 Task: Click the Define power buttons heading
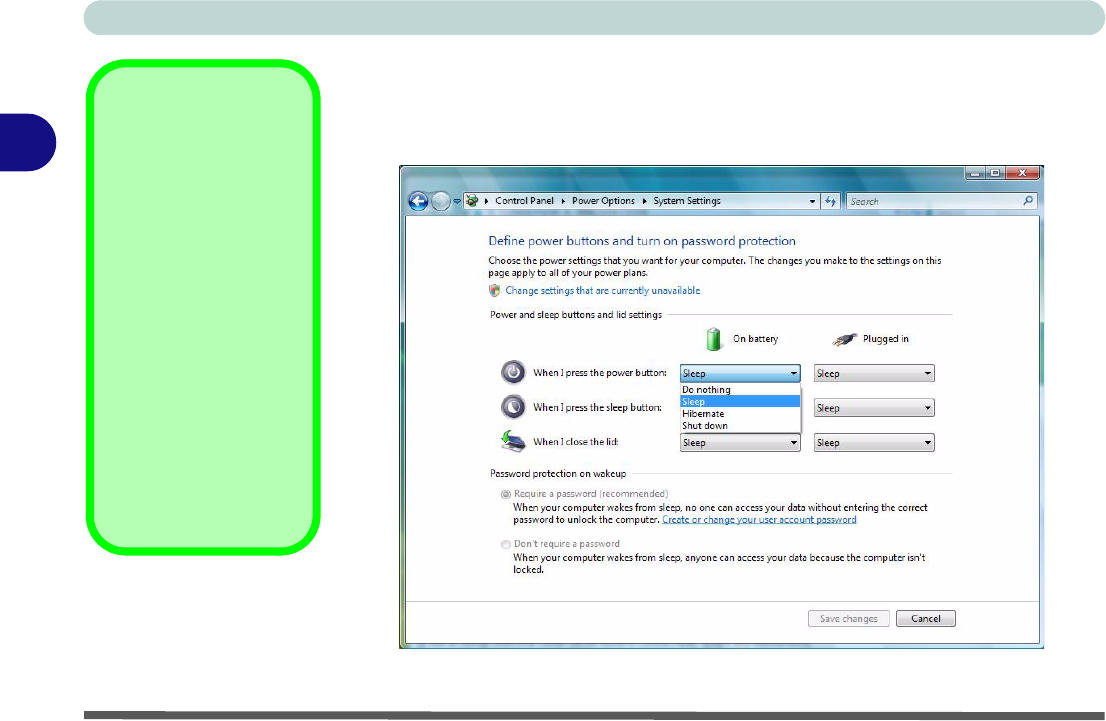[x=642, y=241]
